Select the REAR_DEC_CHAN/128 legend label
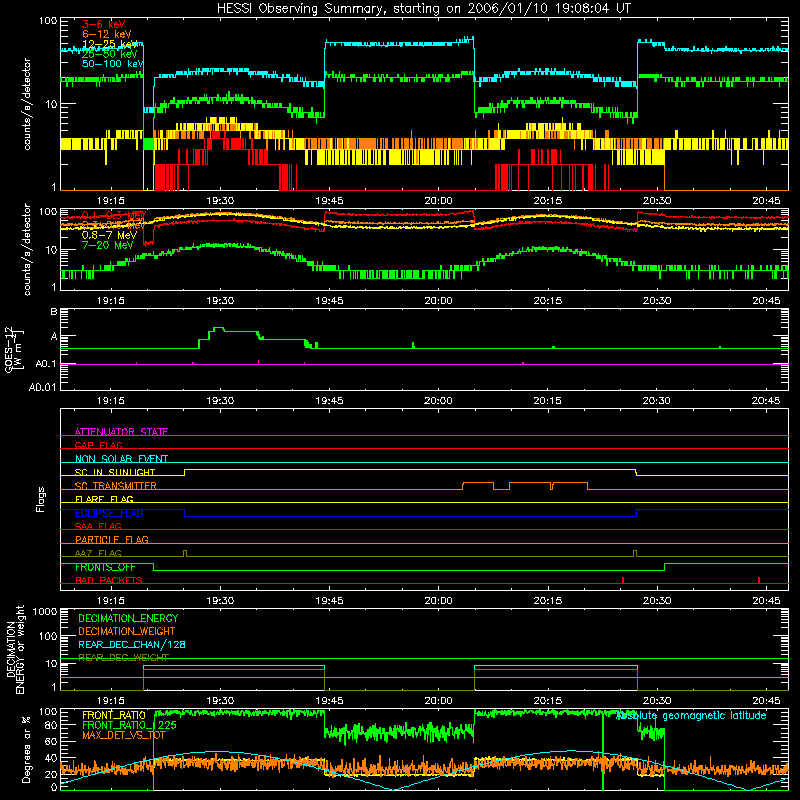The image size is (800, 800). [x=132, y=644]
